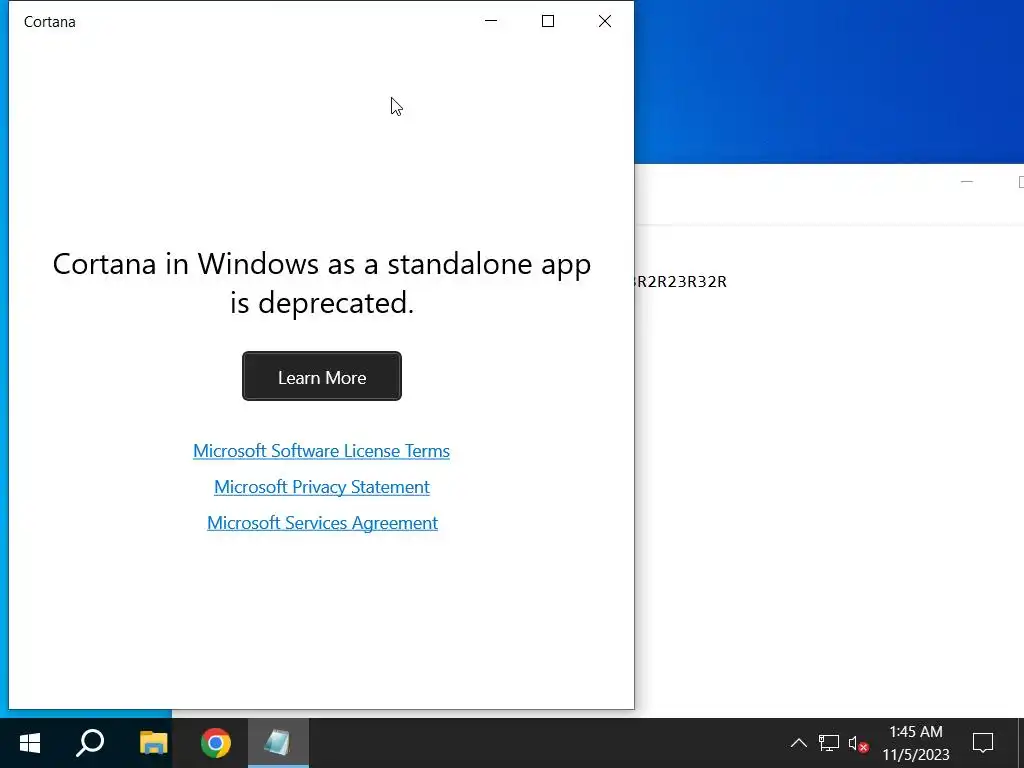Click the deprecated message heading
This screenshot has height=768, width=1024.
pyautogui.click(x=321, y=283)
